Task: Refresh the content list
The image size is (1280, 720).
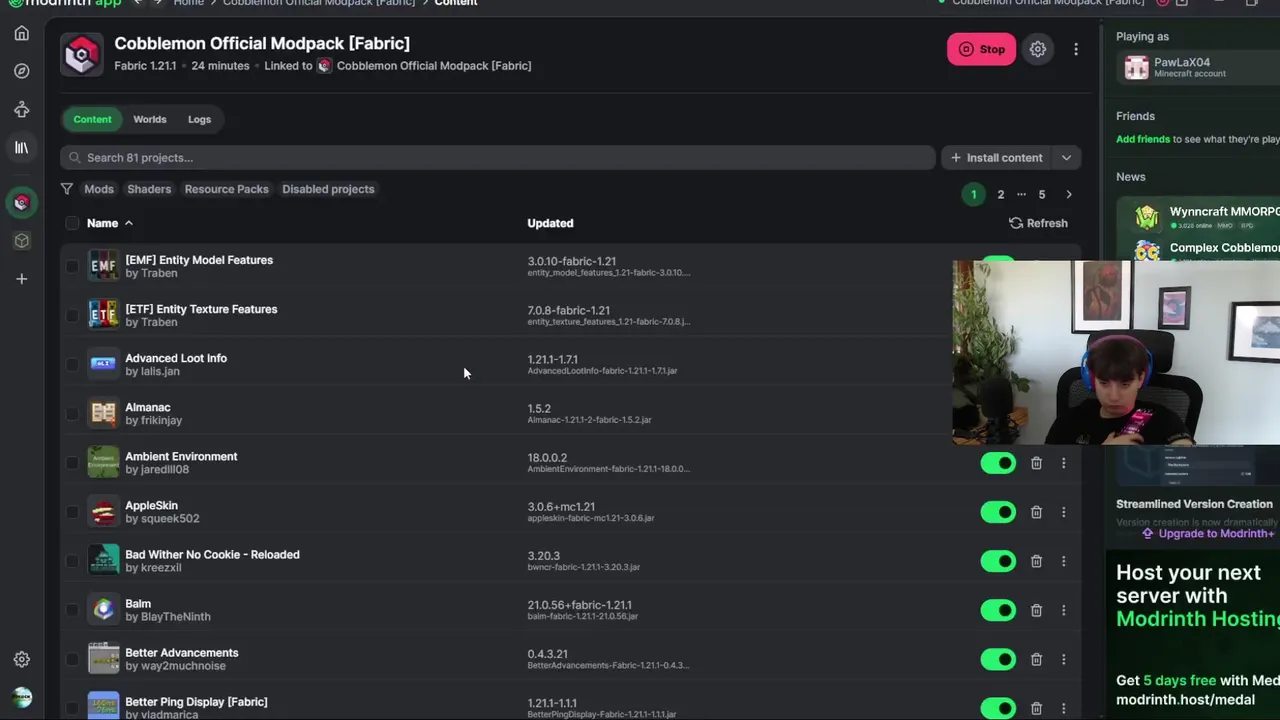Action: 1038,223
